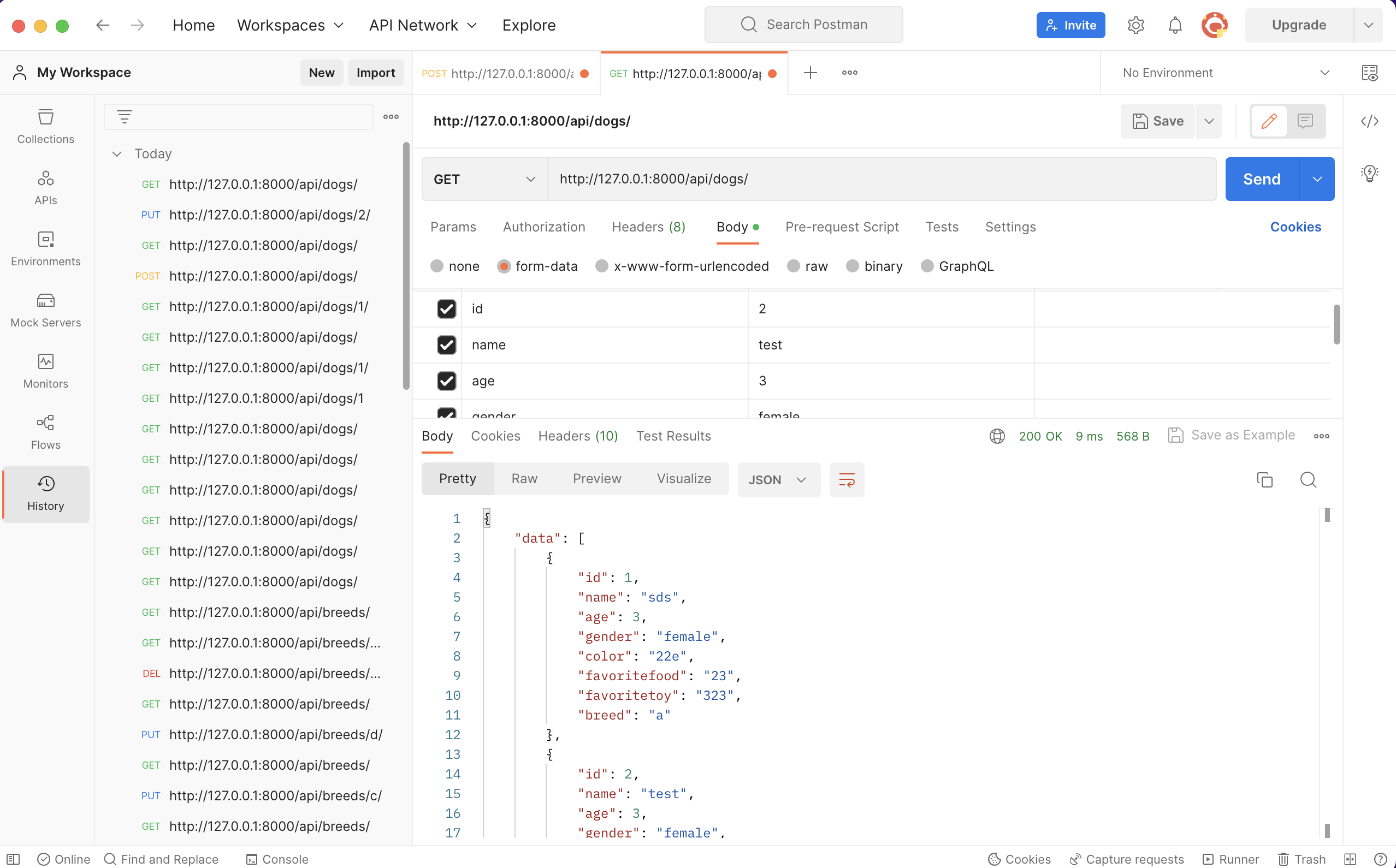Open the Mock Servers sidebar icon
Image resolution: width=1396 pixels, height=868 pixels.
[45, 310]
